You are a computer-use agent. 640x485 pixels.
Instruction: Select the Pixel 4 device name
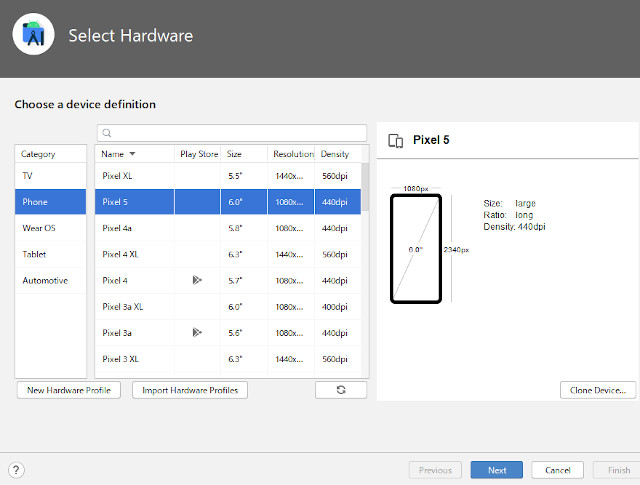click(x=115, y=280)
